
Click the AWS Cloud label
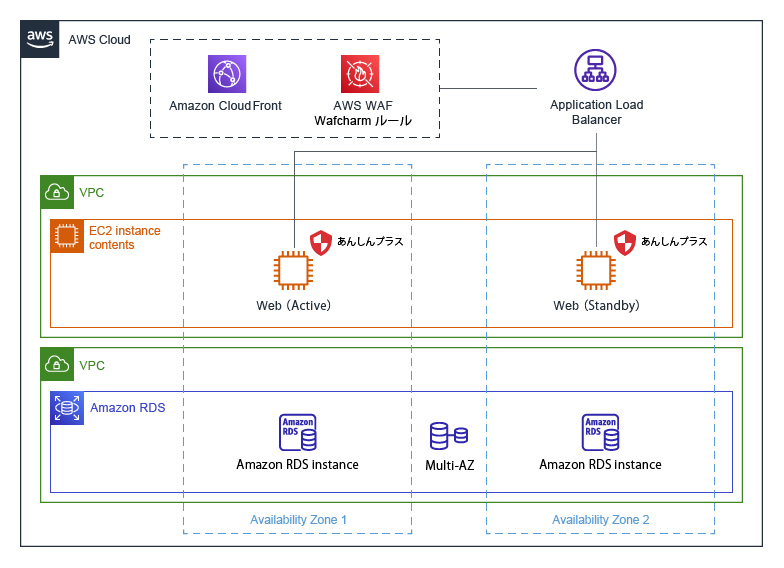(100, 40)
